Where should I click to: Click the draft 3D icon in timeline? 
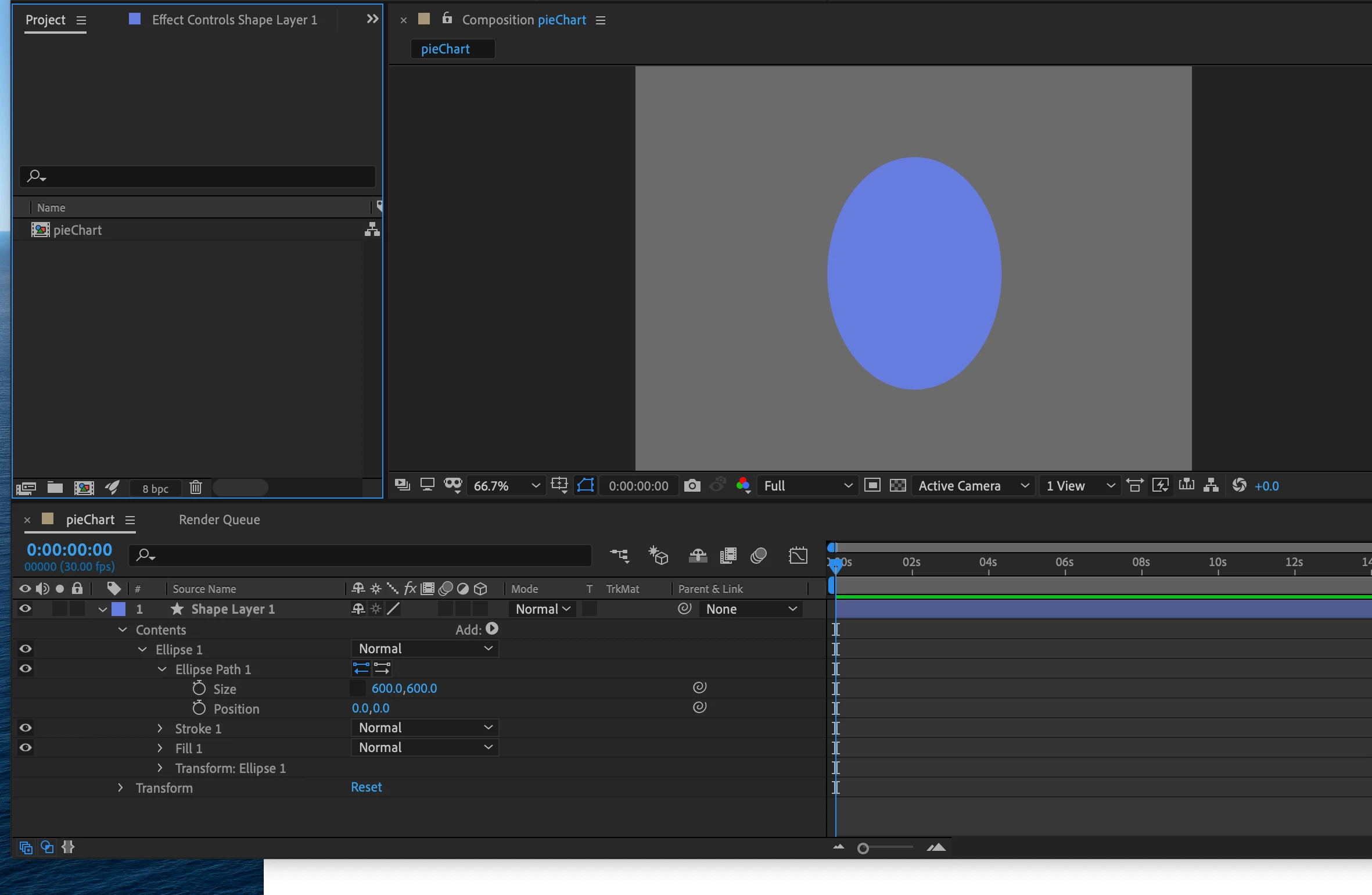(658, 556)
